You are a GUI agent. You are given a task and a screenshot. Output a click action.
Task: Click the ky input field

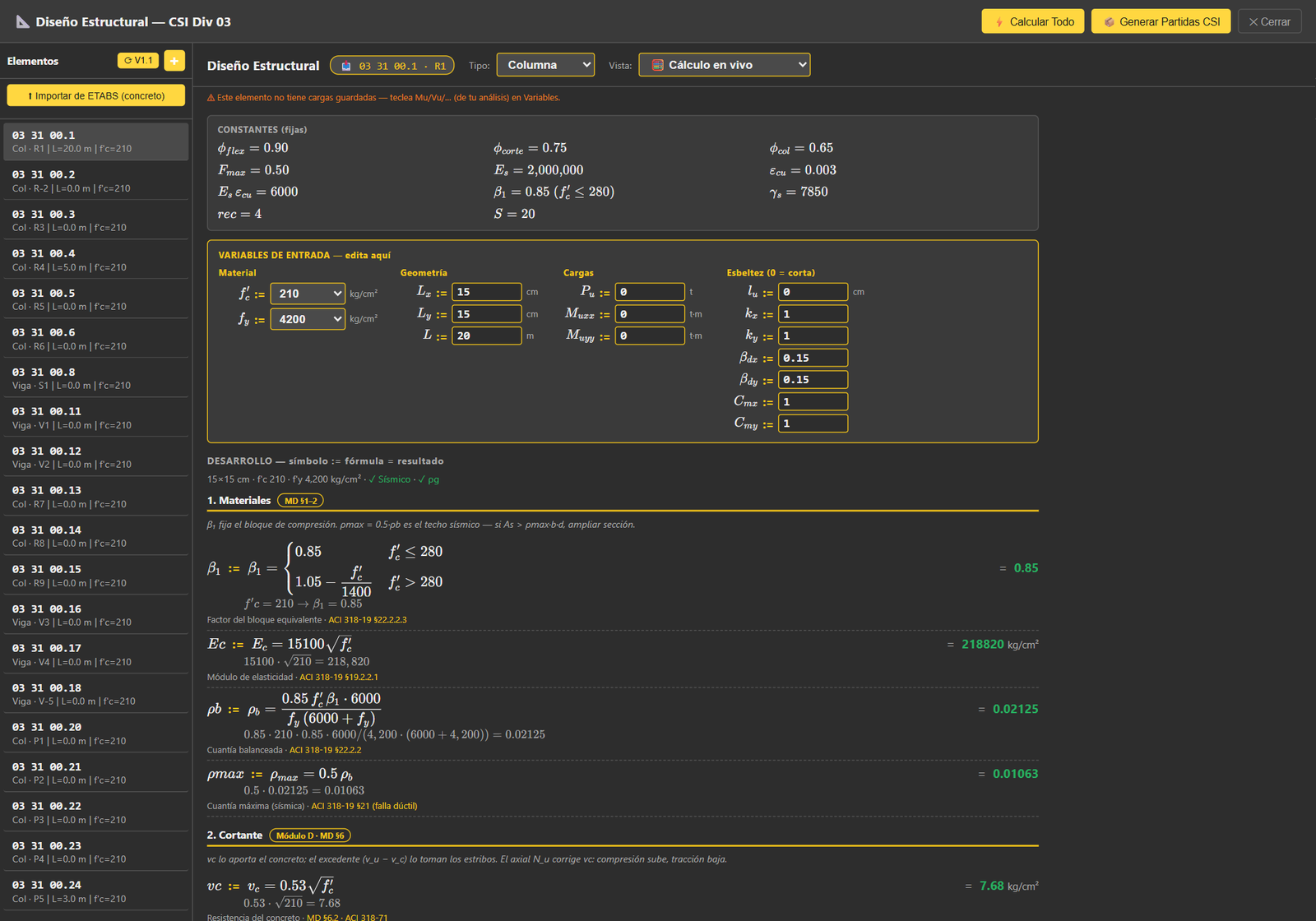pos(813,336)
